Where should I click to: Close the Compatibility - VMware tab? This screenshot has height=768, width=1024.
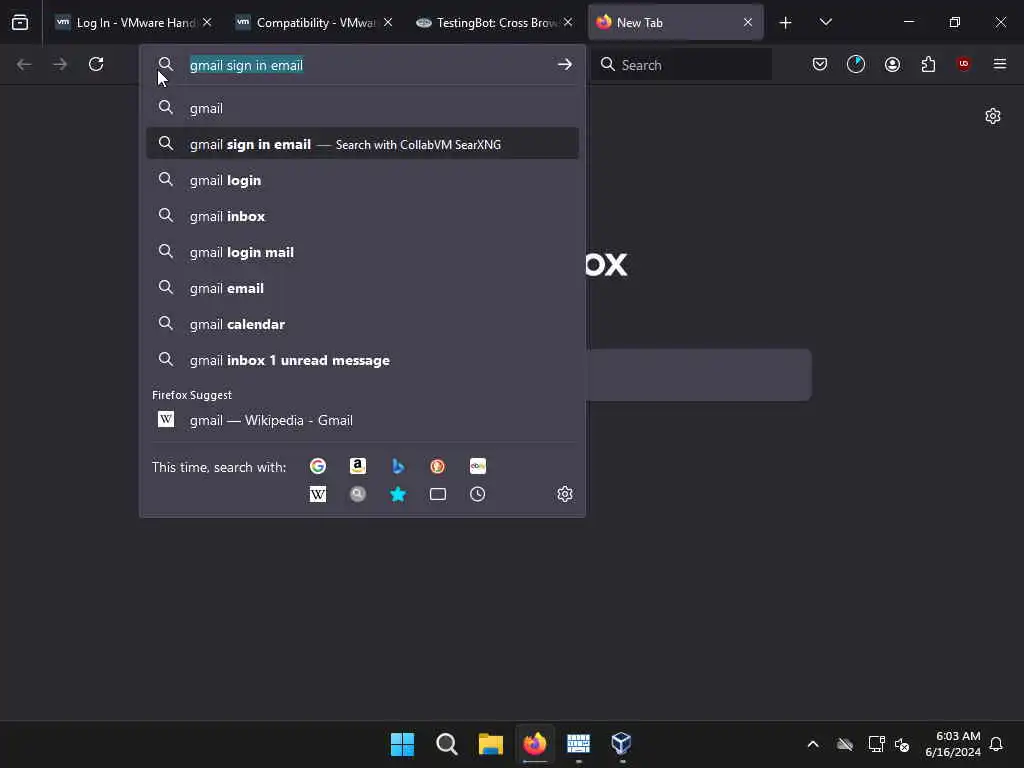(x=388, y=22)
